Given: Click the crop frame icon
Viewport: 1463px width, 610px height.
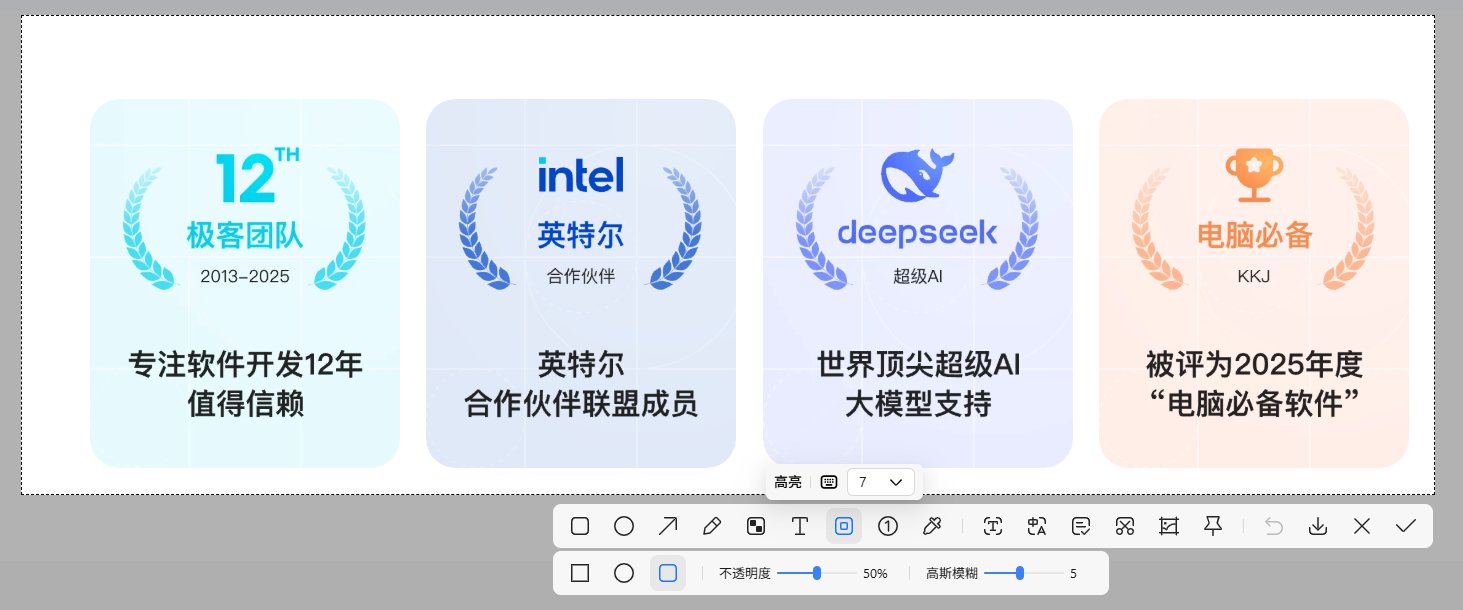Looking at the screenshot, I should pos(1169,526).
